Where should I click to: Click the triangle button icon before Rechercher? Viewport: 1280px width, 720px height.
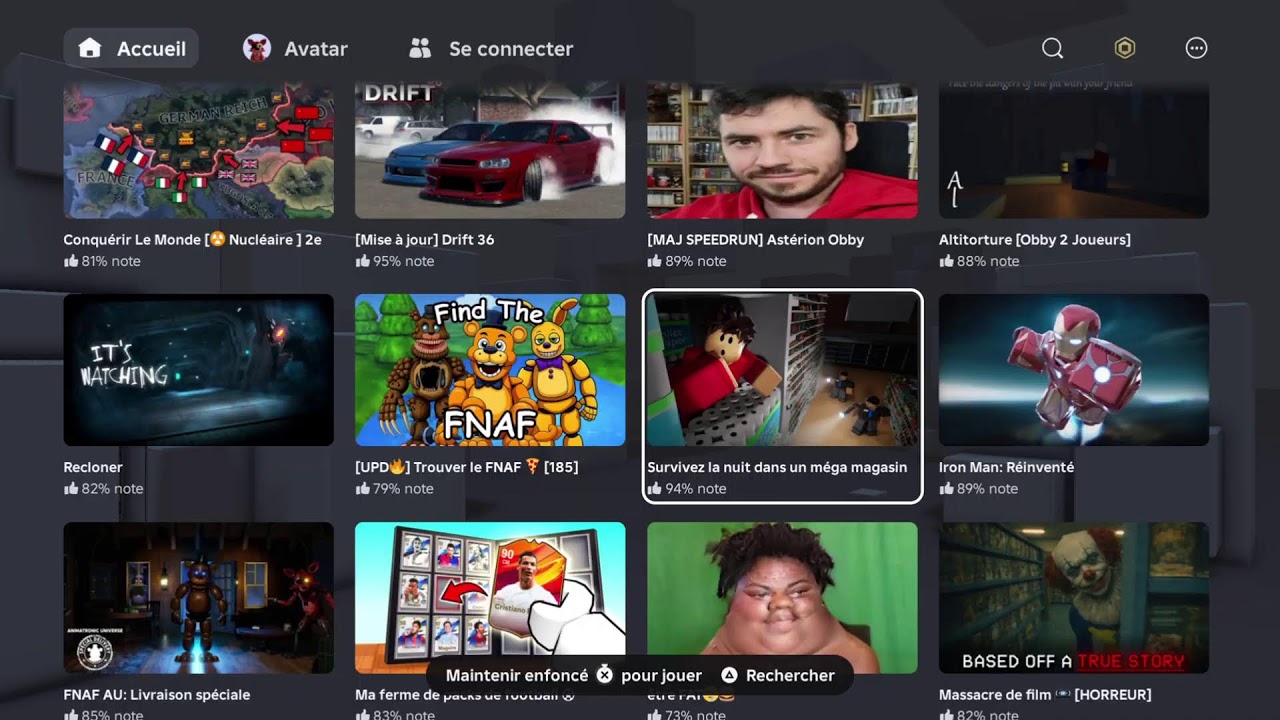coord(729,675)
